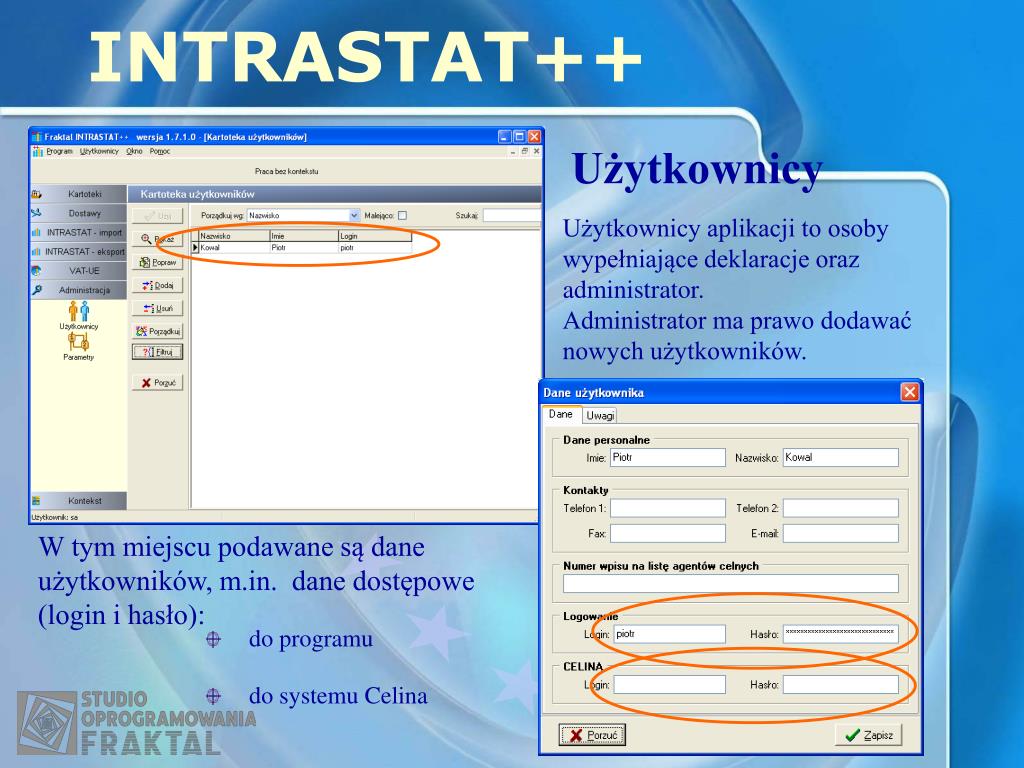The image size is (1024, 768).
Task: Click the application icon in main title bar
Action: [37, 137]
